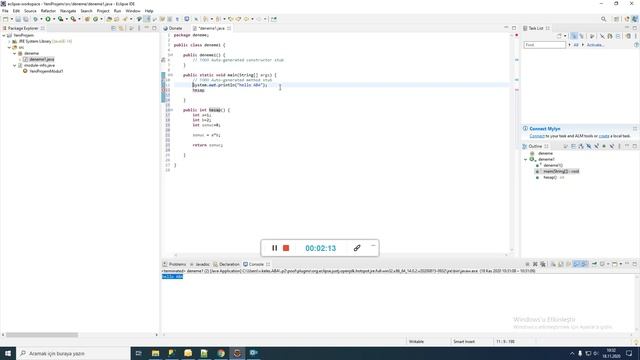The height and width of the screenshot is (360, 640).
Task: Toggle the Scroll Lock icon in Console
Action: 561,264
